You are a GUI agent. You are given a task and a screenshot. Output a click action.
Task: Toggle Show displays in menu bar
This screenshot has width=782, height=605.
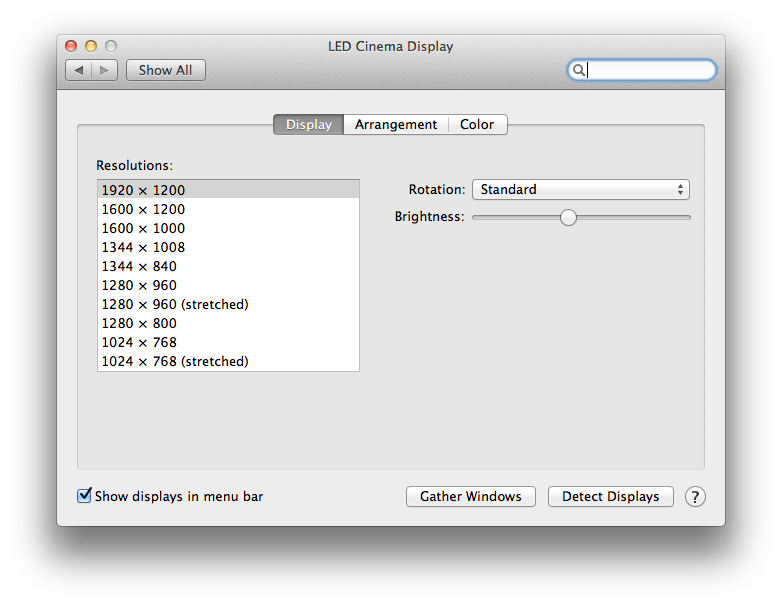click(85, 496)
